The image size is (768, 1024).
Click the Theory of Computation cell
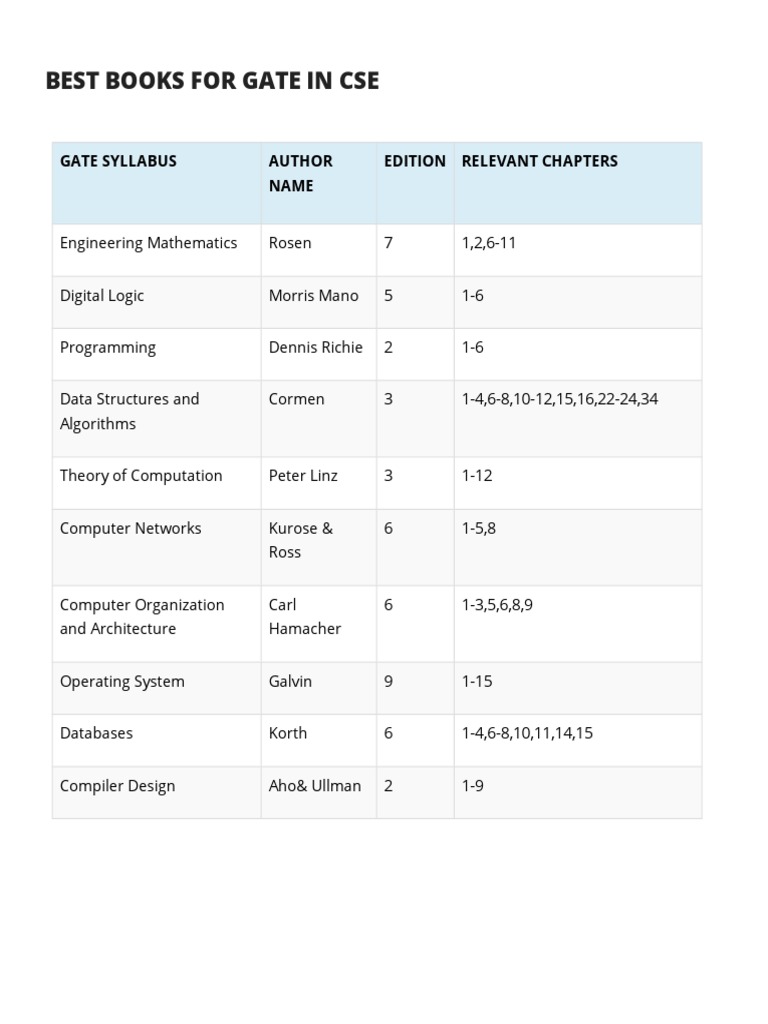point(141,476)
